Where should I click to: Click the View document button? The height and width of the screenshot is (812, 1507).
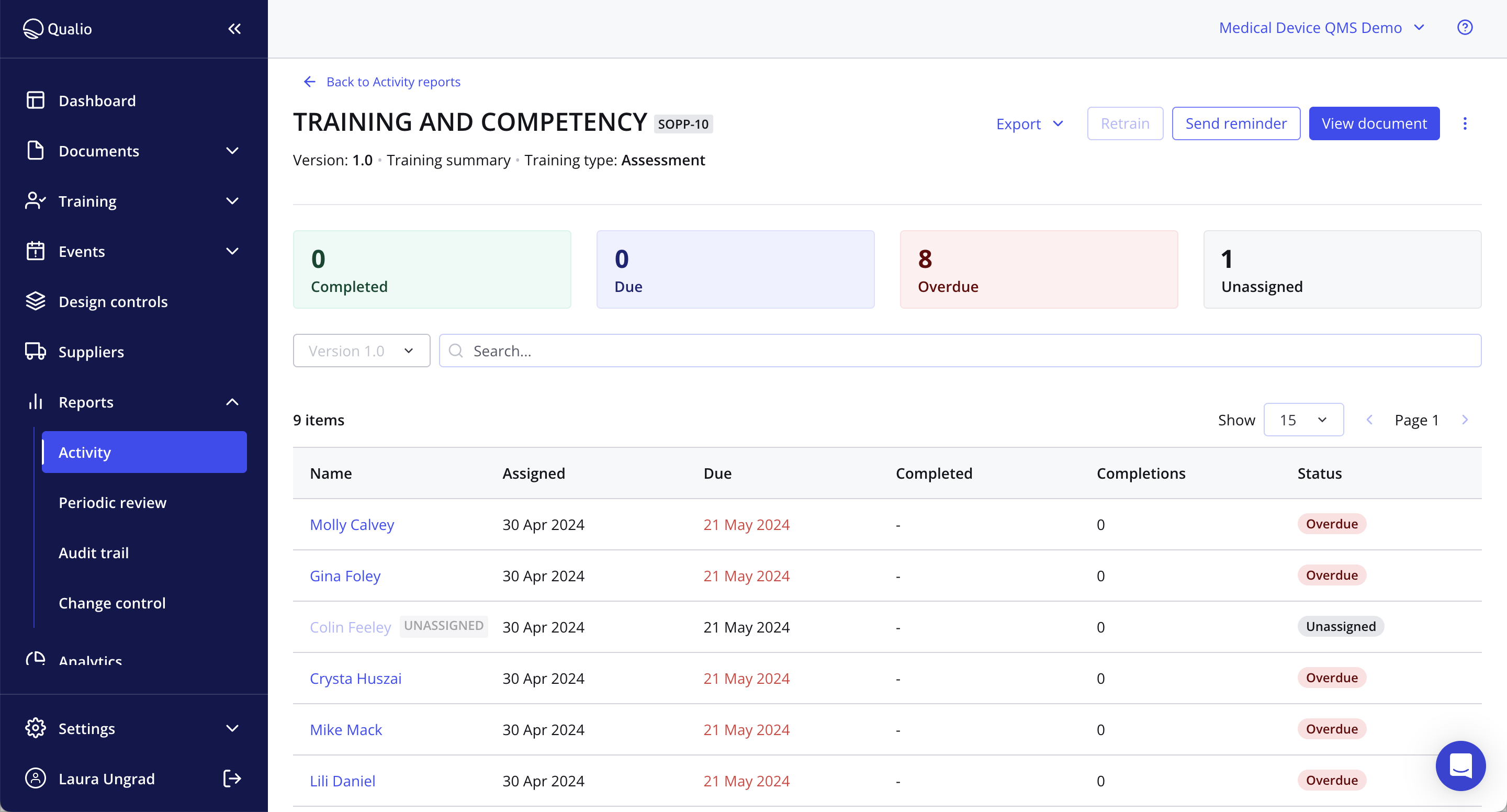pos(1374,123)
